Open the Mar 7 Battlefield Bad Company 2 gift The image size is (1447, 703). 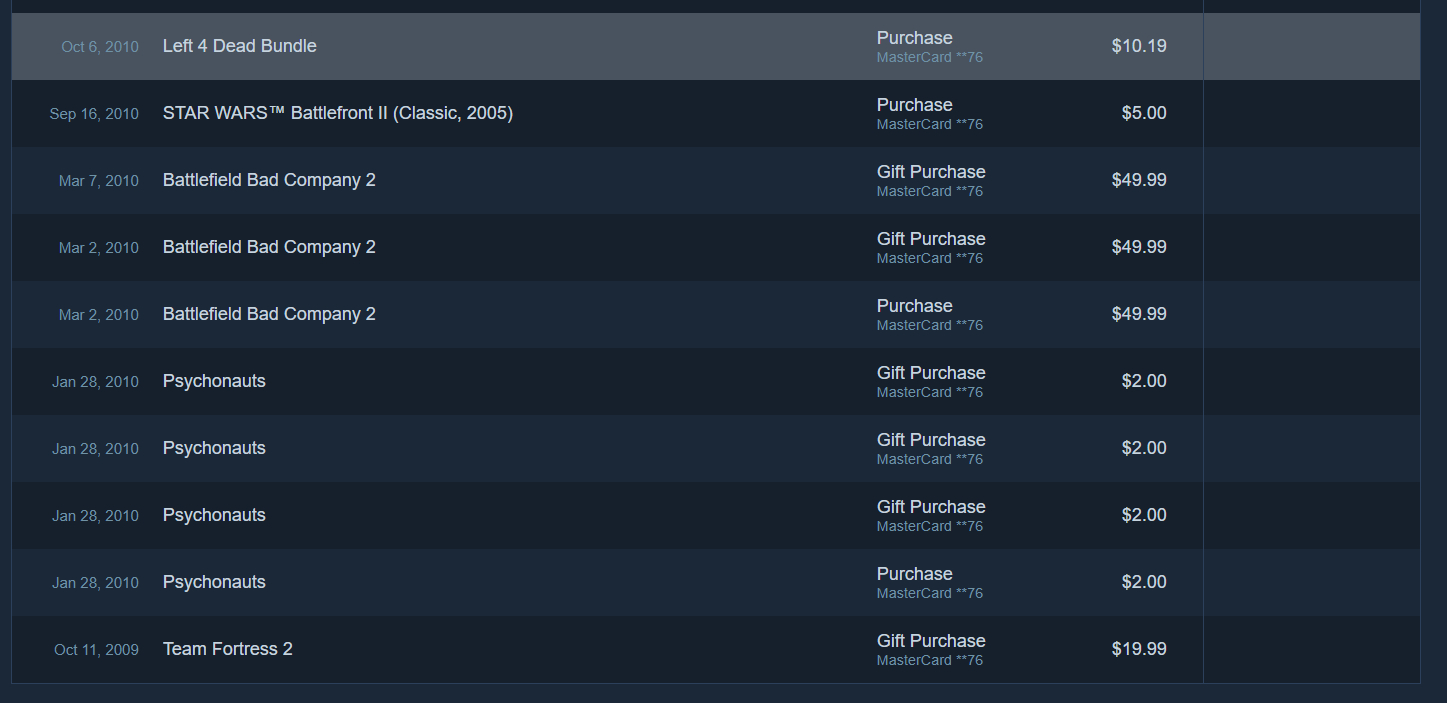point(269,180)
